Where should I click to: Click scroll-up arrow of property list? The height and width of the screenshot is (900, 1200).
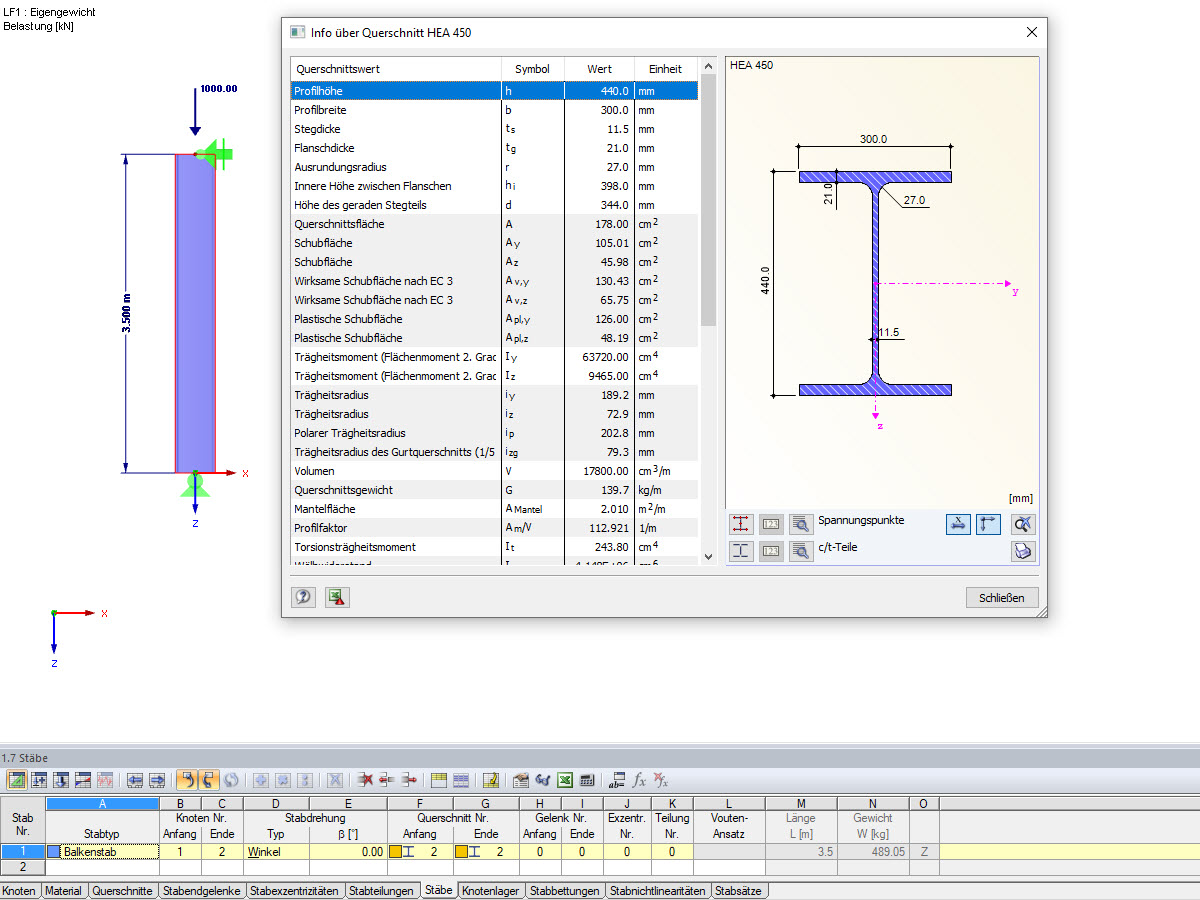709,68
